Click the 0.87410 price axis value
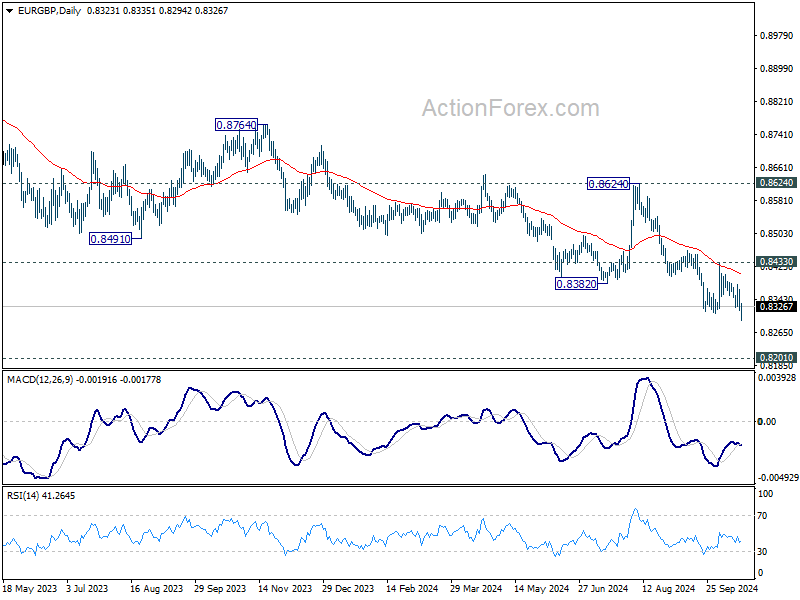This screenshot has height=600, width=800. click(x=777, y=135)
